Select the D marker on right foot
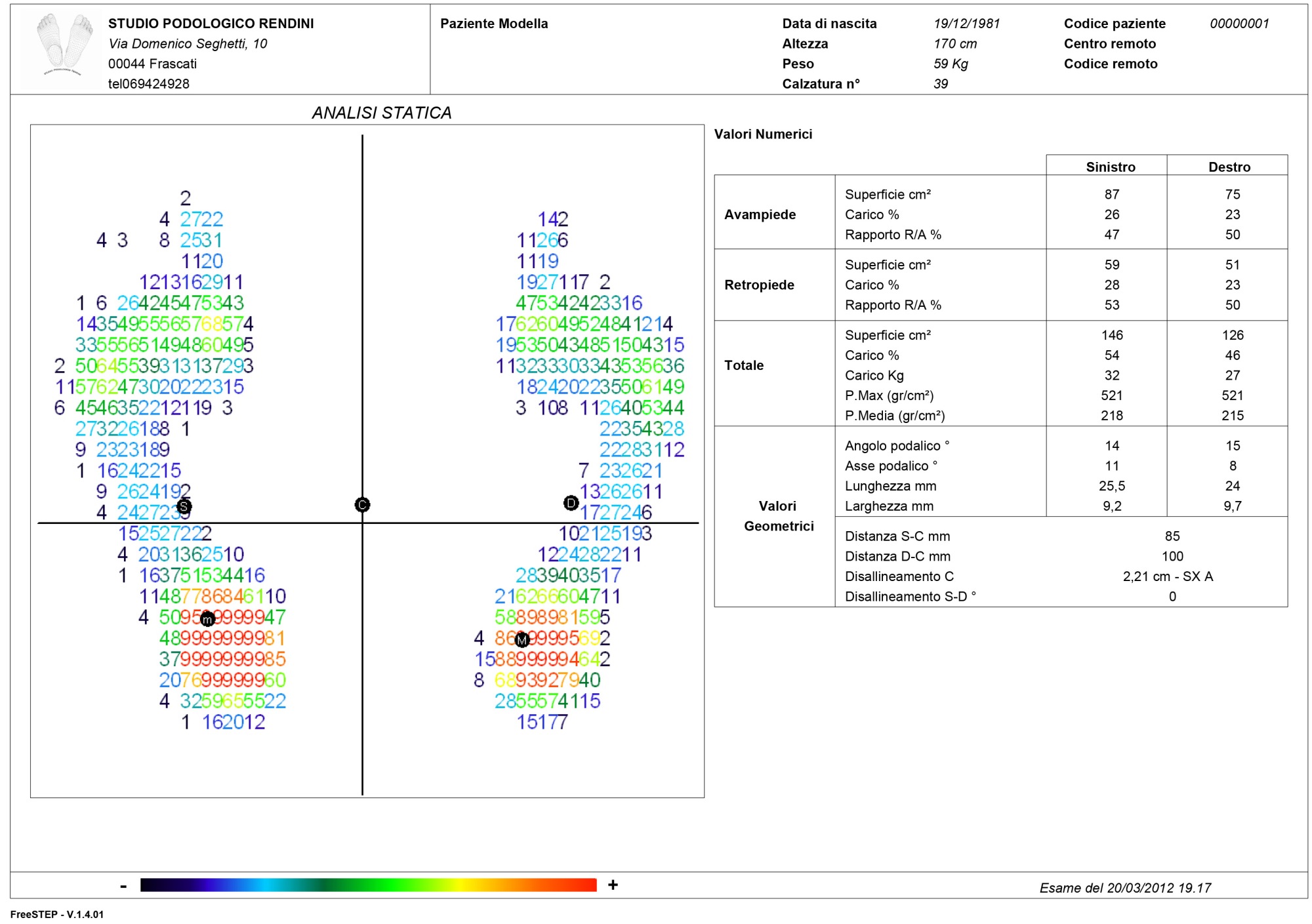Viewport: 1312px width, 924px height. (x=571, y=503)
